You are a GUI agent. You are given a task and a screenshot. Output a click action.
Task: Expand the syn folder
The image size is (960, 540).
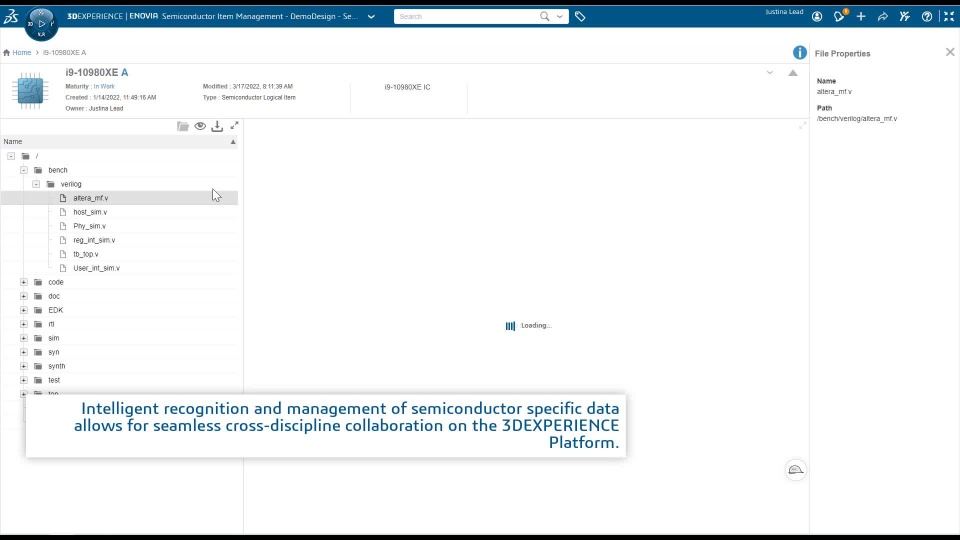point(23,352)
